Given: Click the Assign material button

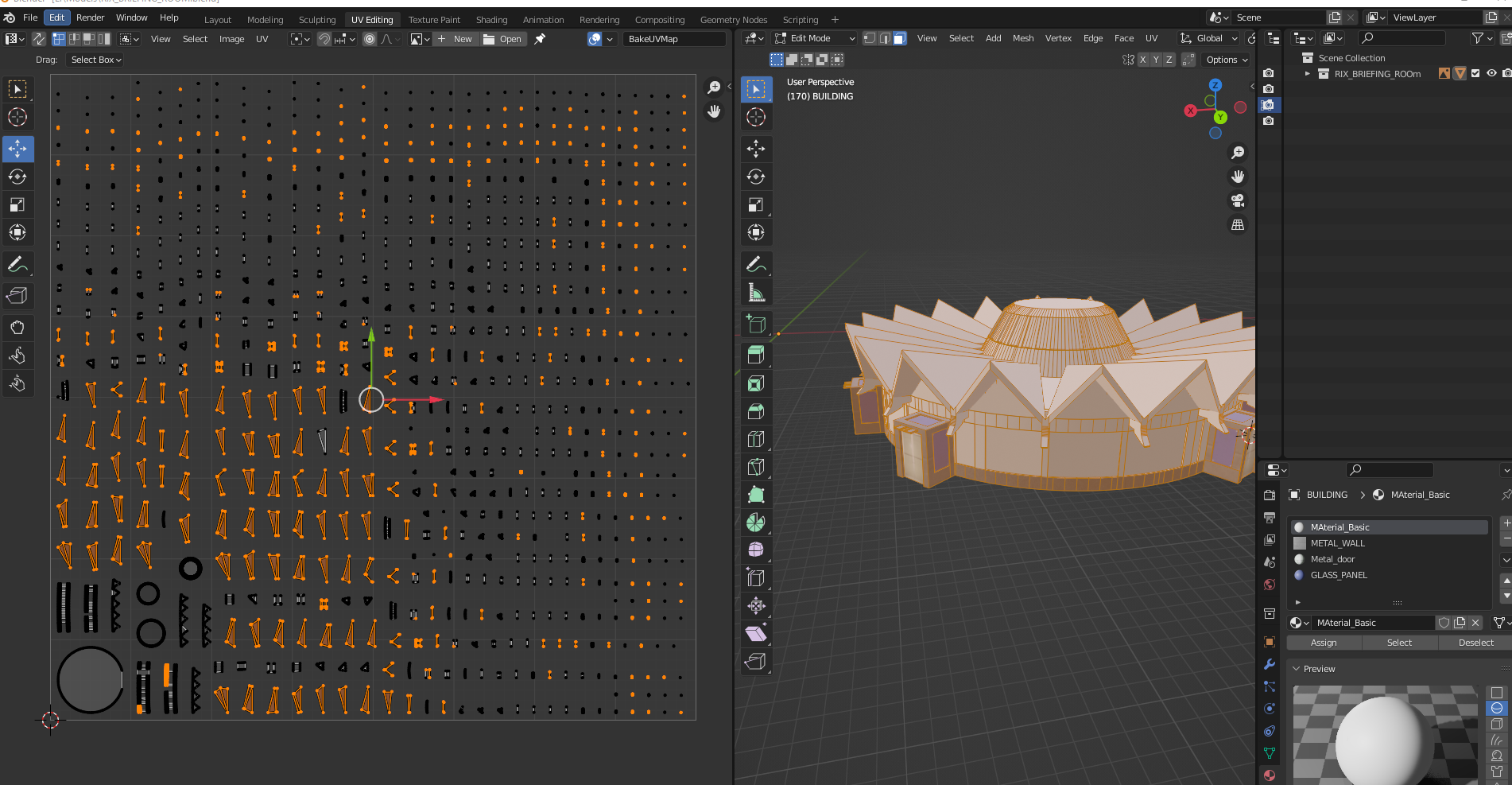Looking at the screenshot, I should click(x=1324, y=643).
